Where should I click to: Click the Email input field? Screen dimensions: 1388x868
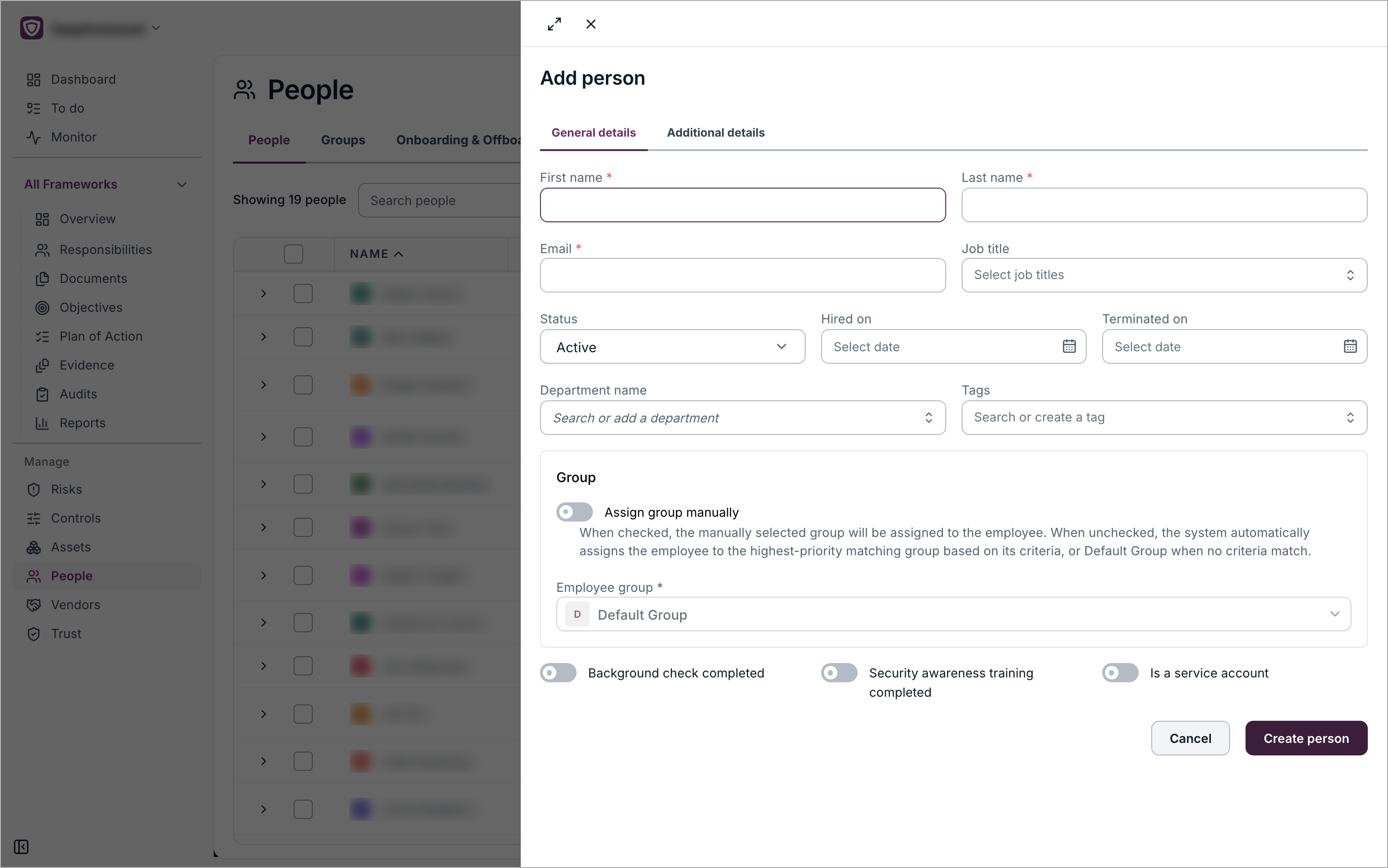click(x=743, y=275)
